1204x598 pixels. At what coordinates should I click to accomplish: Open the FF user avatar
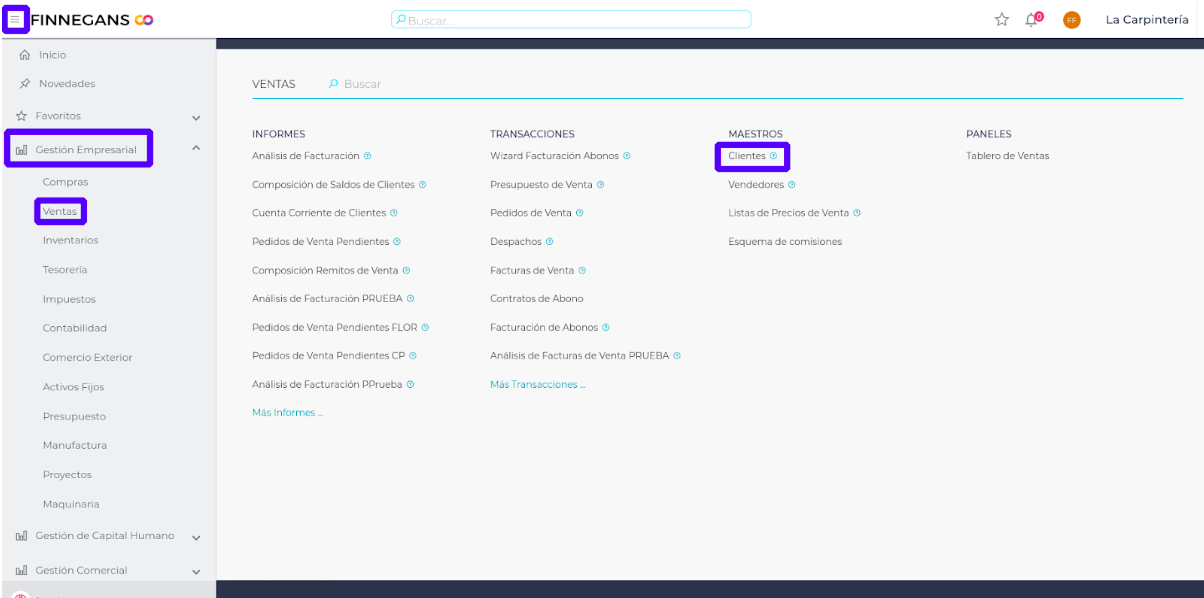click(x=1072, y=20)
